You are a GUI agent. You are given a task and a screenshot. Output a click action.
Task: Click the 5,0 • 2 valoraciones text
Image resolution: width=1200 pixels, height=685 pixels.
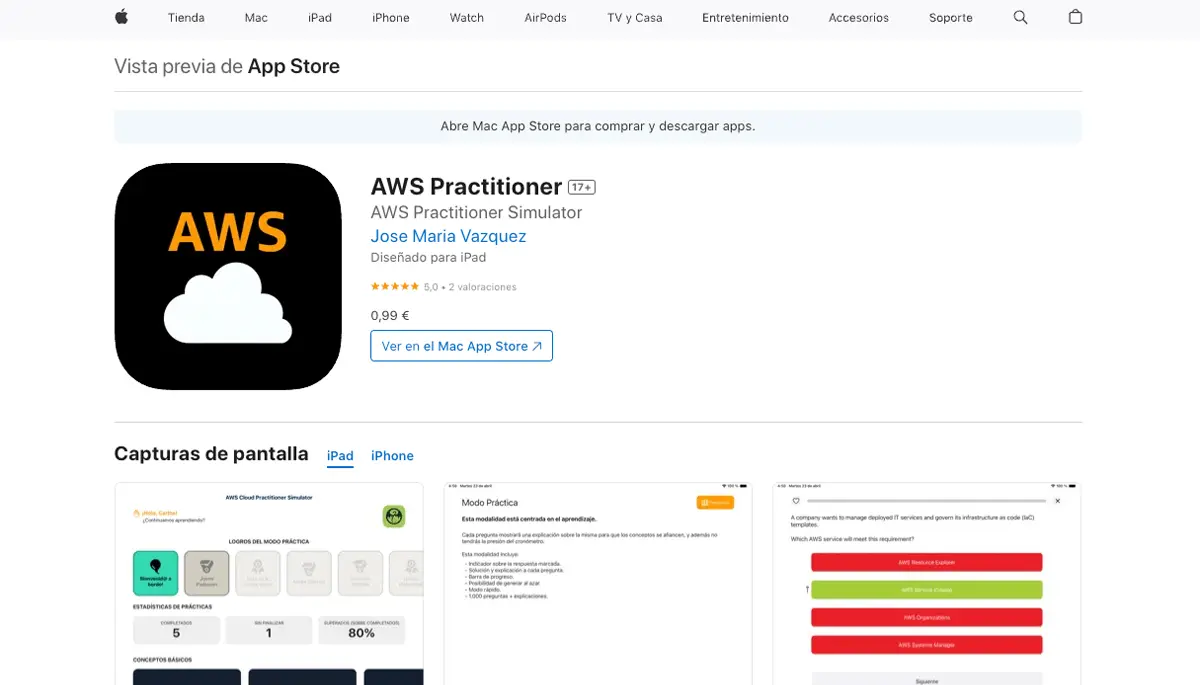(470, 287)
